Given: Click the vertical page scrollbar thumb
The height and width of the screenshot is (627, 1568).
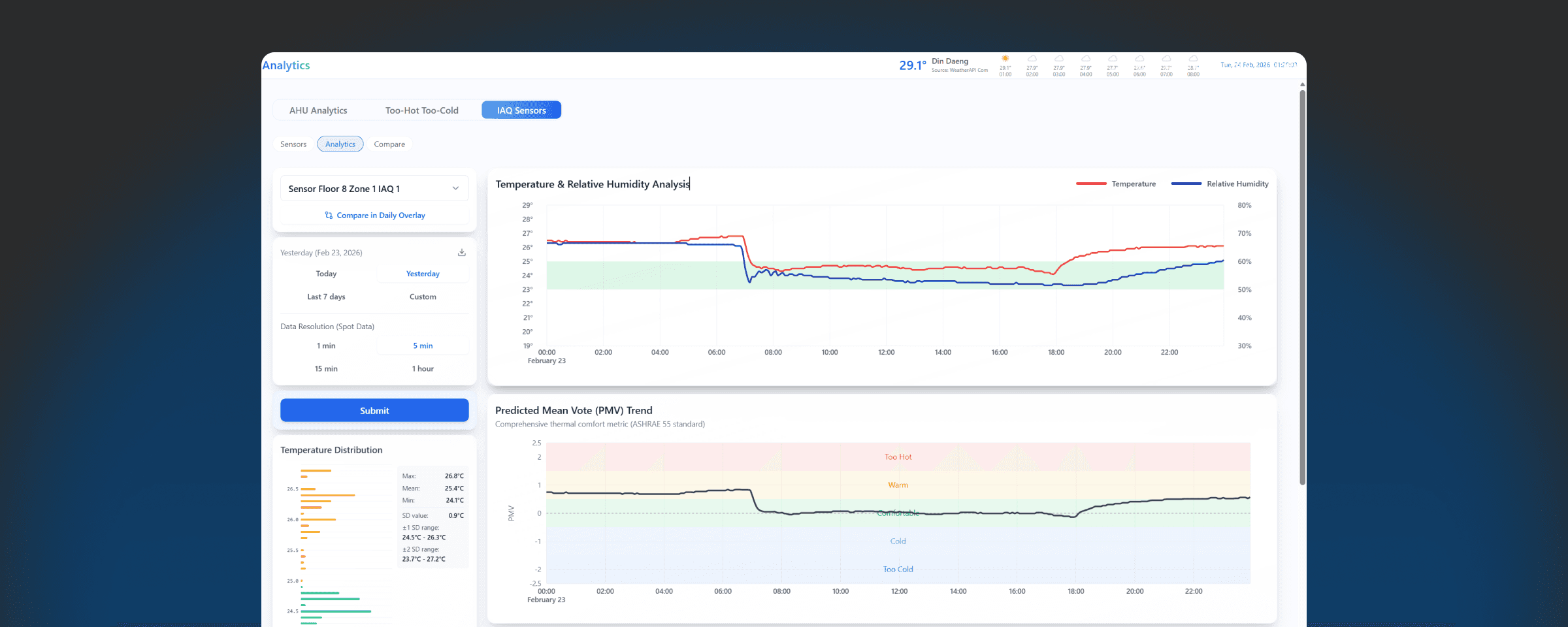Looking at the screenshot, I should pos(1302,287).
